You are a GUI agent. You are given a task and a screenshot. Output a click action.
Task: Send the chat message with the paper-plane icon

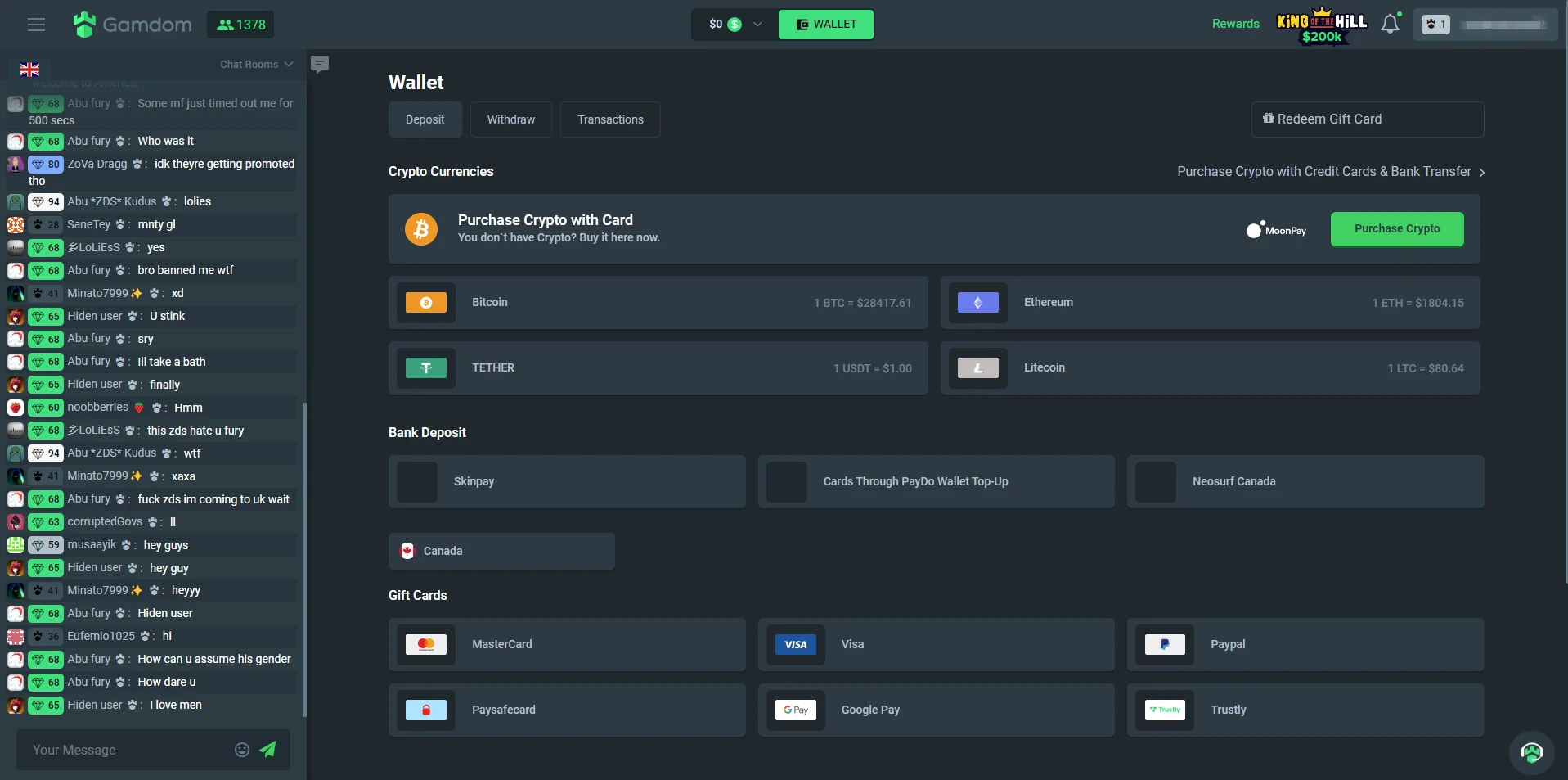(268, 749)
